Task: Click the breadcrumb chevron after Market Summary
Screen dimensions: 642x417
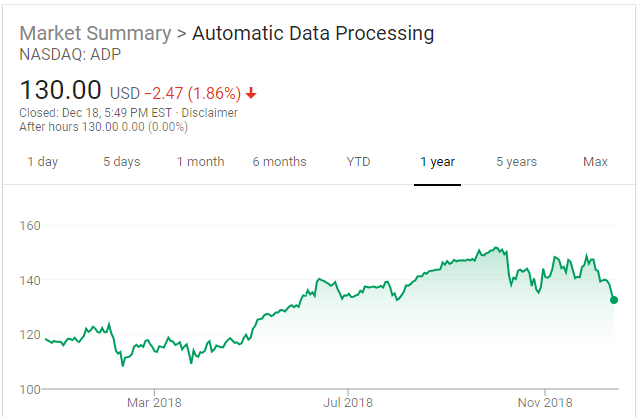Action: pyautogui.click(x=181, y=33)
